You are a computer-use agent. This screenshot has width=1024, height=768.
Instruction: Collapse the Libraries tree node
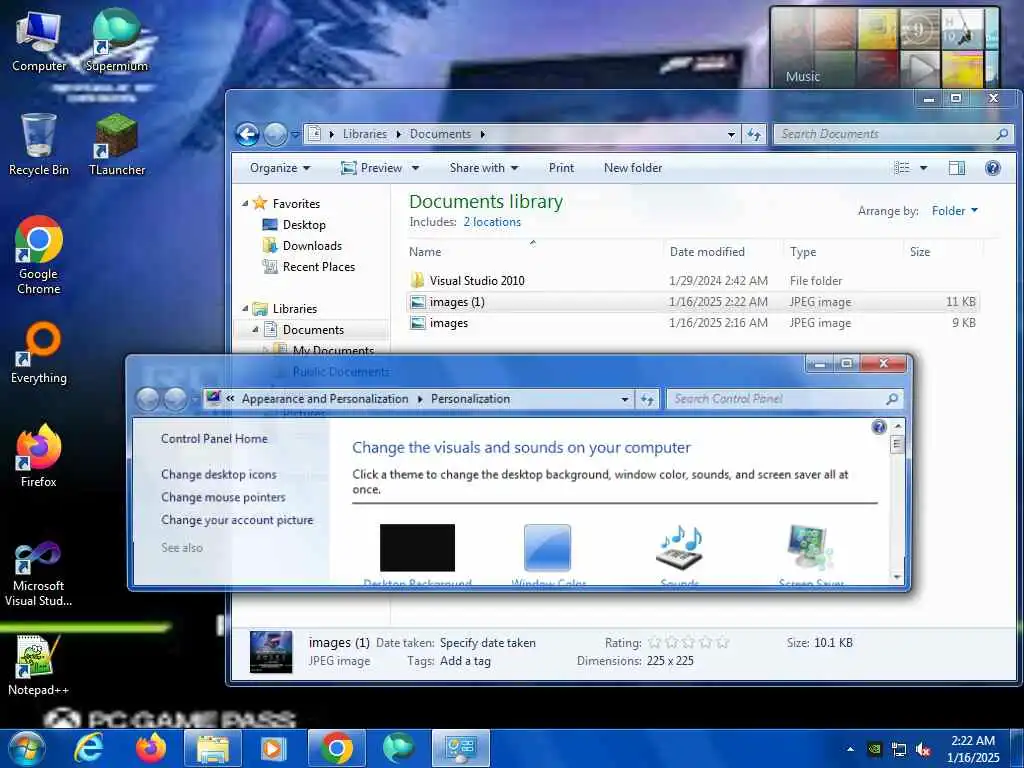pyautogui.click(x=245, y=308)
